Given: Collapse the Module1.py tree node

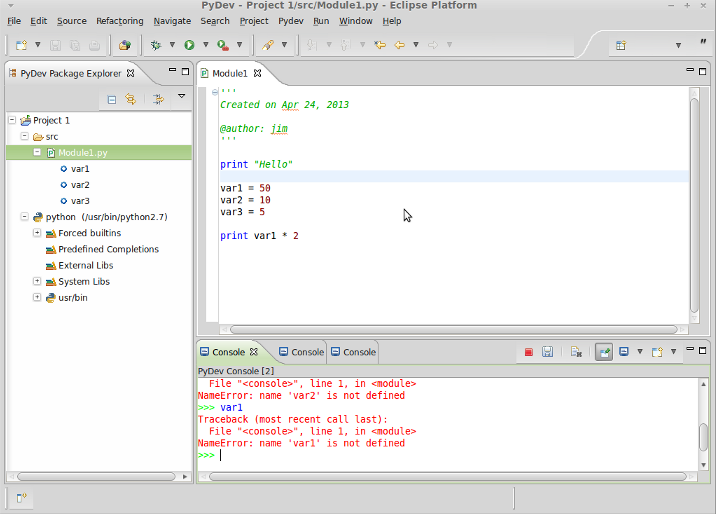Looking at the screenshot, I should [x=37, y=152].
